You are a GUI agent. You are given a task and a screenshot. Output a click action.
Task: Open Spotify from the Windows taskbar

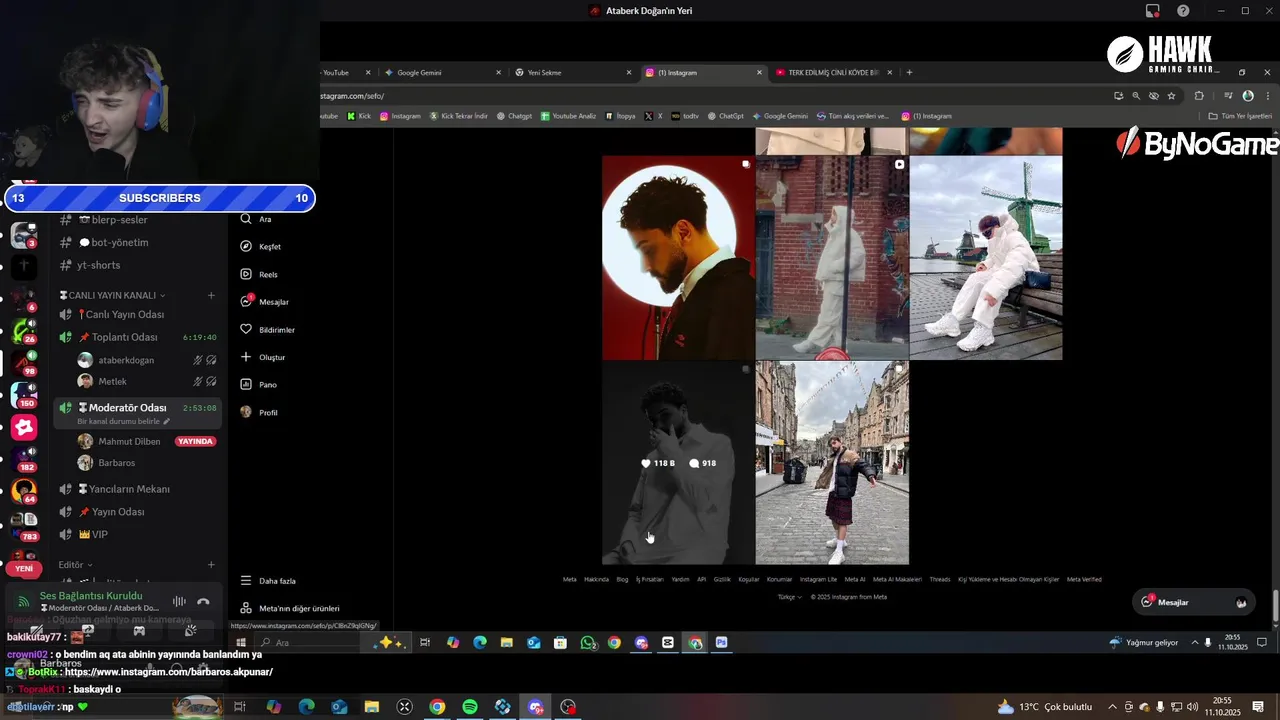tap(470, 707)
